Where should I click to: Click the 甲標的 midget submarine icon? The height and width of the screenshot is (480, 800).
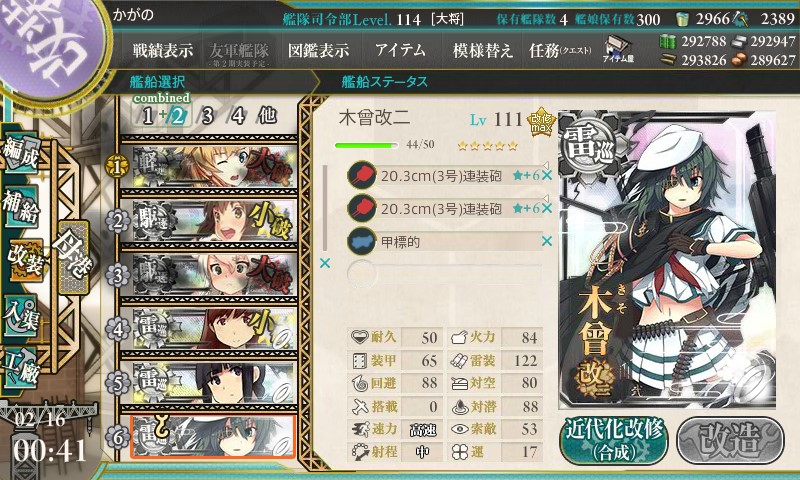click(x=361, y=241)
